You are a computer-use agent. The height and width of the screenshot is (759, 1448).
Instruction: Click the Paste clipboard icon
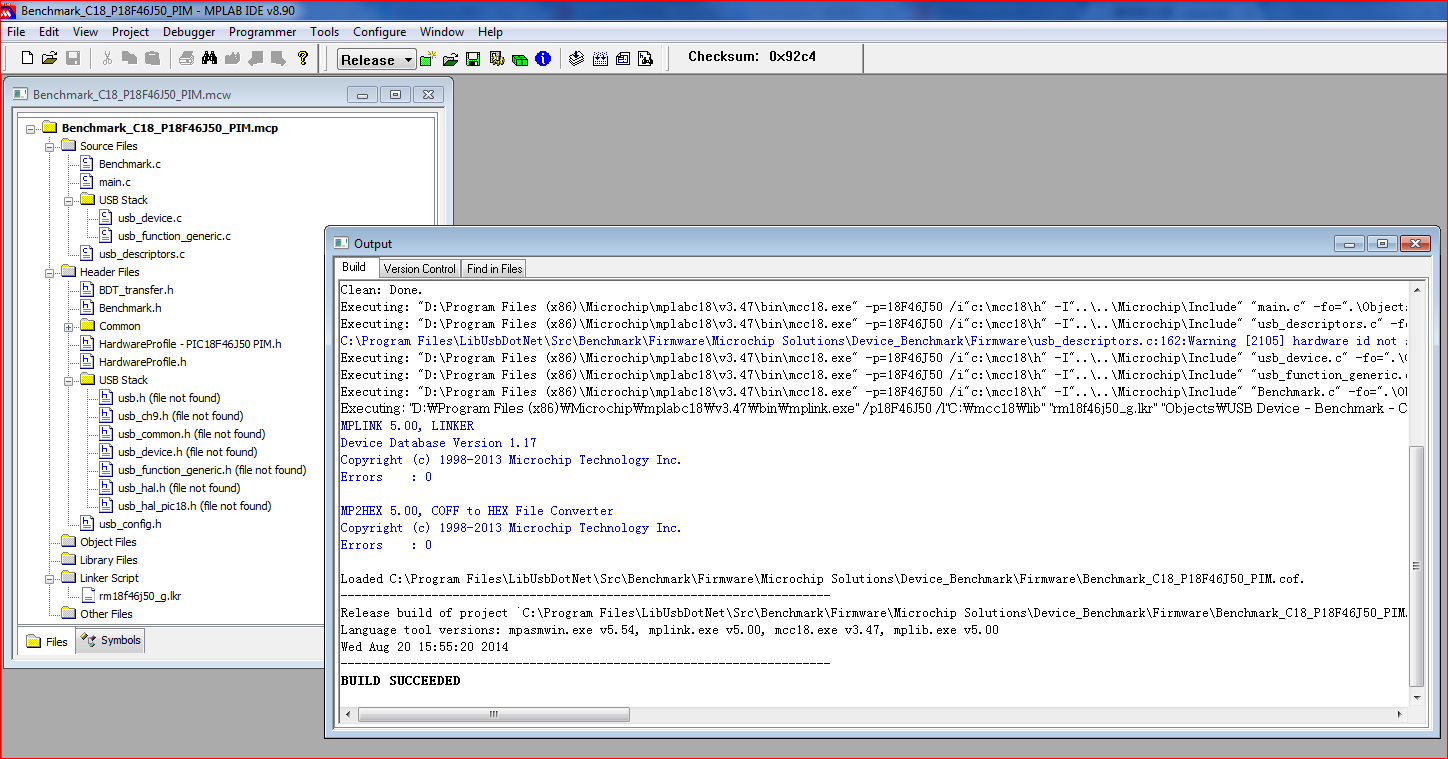(152, 58)
